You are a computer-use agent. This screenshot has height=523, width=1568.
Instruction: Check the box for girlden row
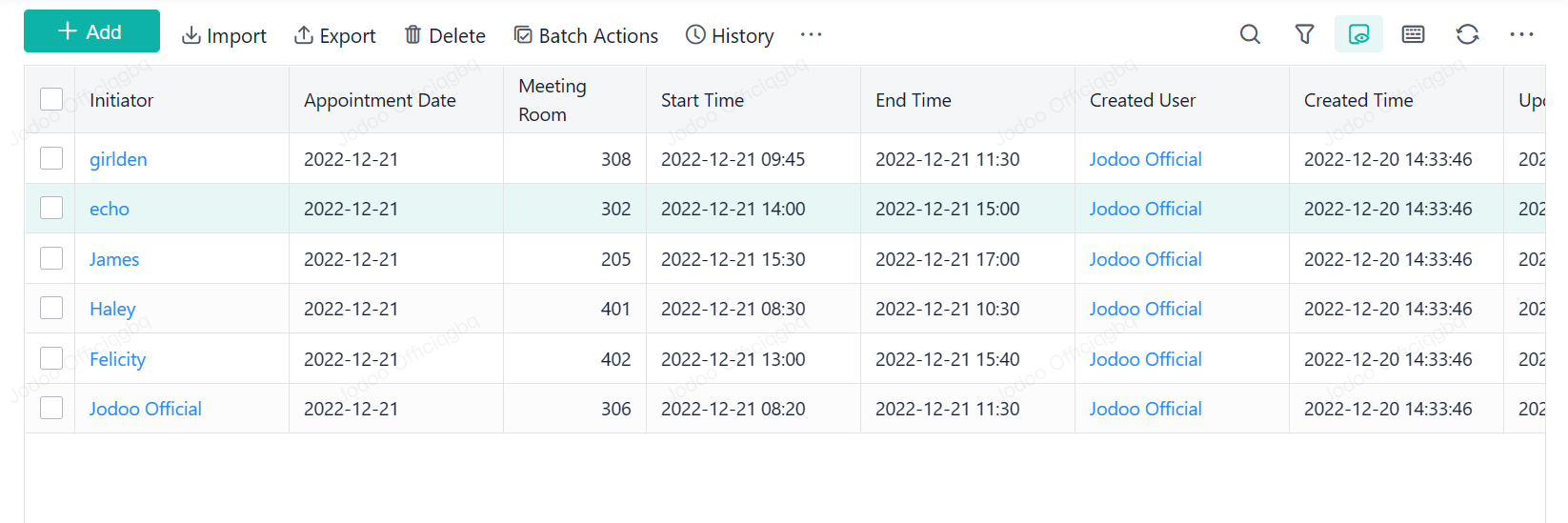[x=51, y=158]
